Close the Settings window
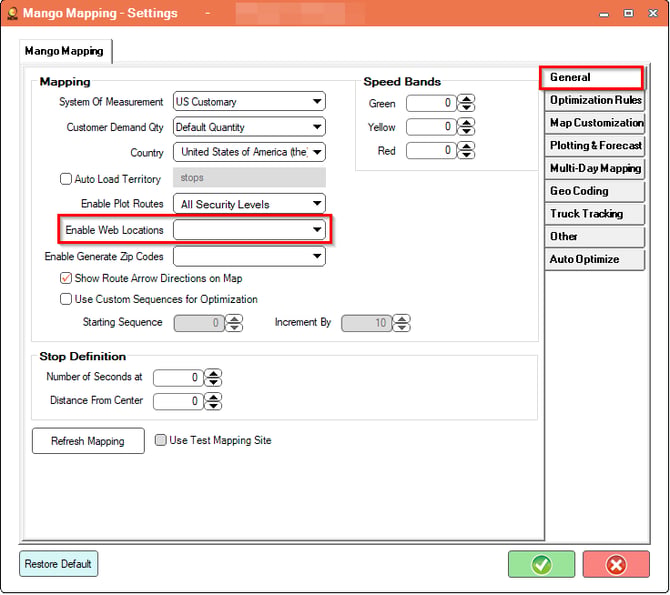The image size is (670, 595). 653,13
